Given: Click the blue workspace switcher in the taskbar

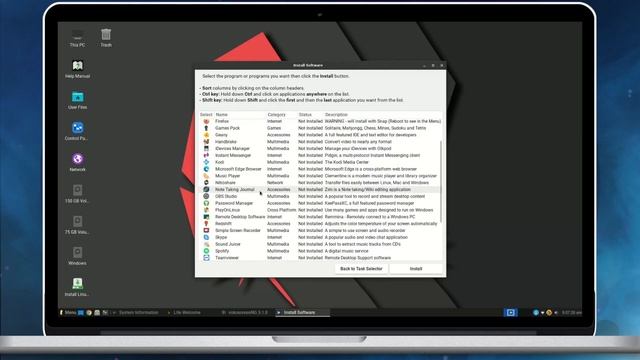Looking at the screenshot, I should click(x=511, y=313).
